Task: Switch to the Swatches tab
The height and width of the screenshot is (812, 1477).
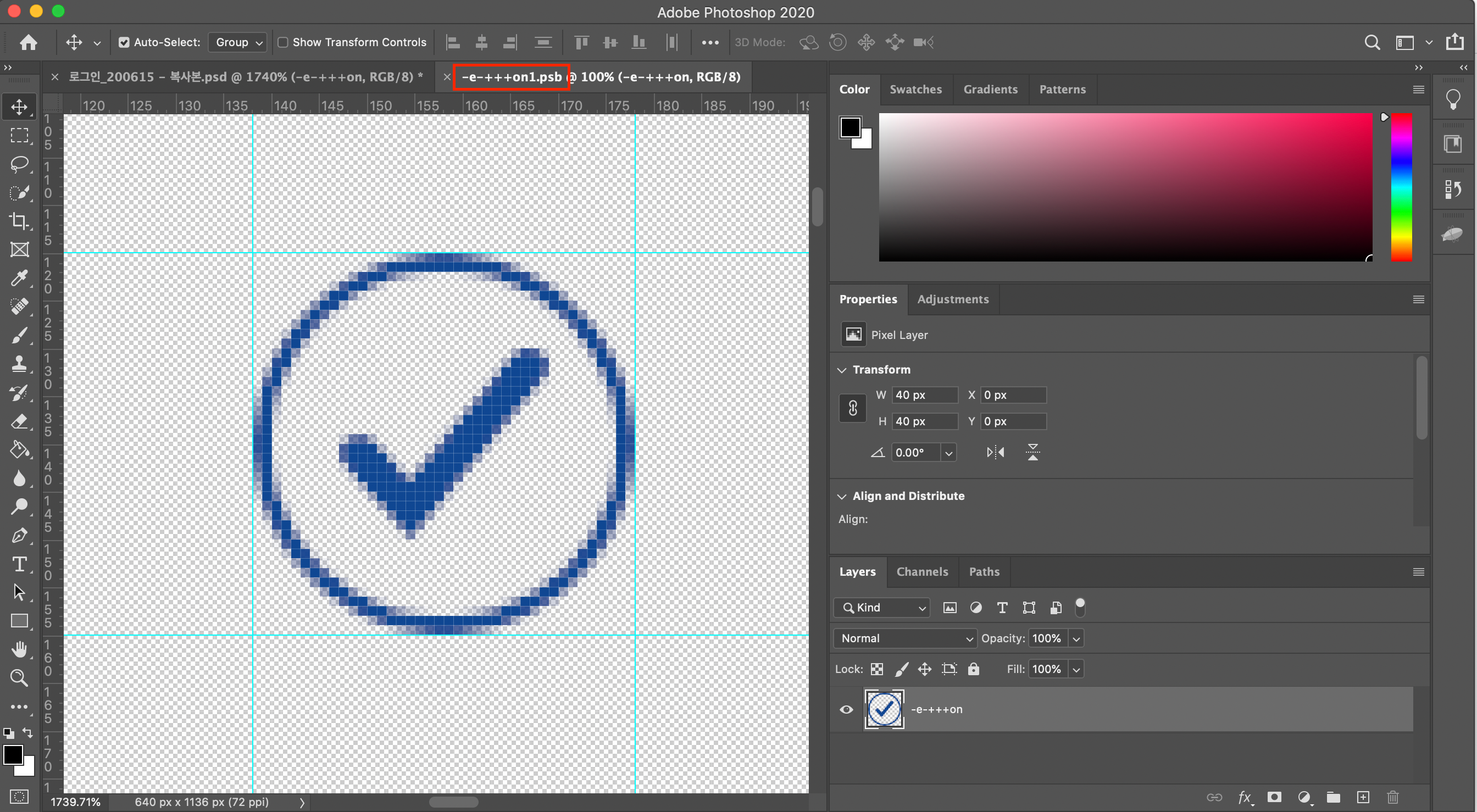Action: coord(915,90)
